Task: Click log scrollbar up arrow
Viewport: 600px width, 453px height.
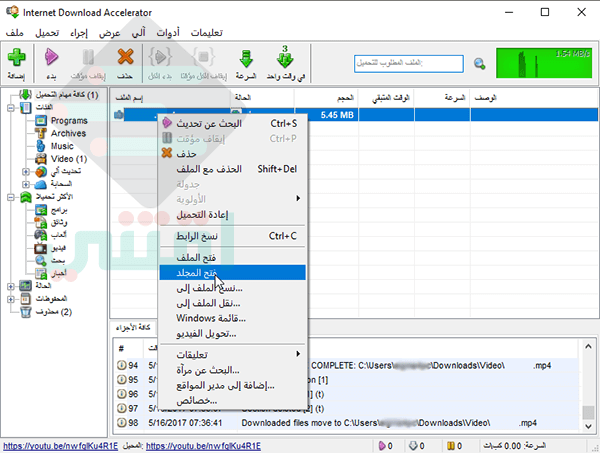Action: (x=588, y=347)
